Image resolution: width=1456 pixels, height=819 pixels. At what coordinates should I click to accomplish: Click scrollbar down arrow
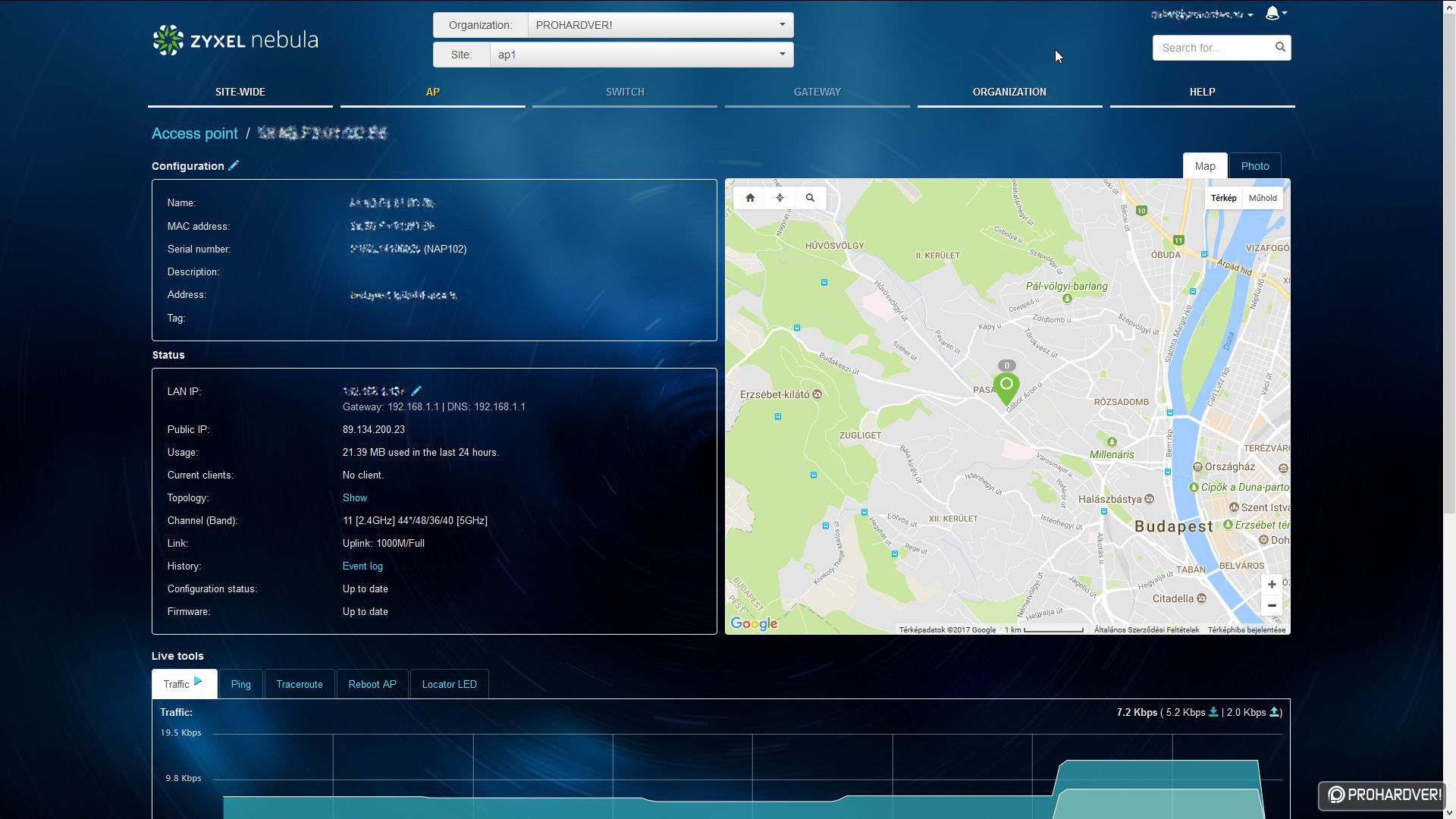[x=1449, y=813]
